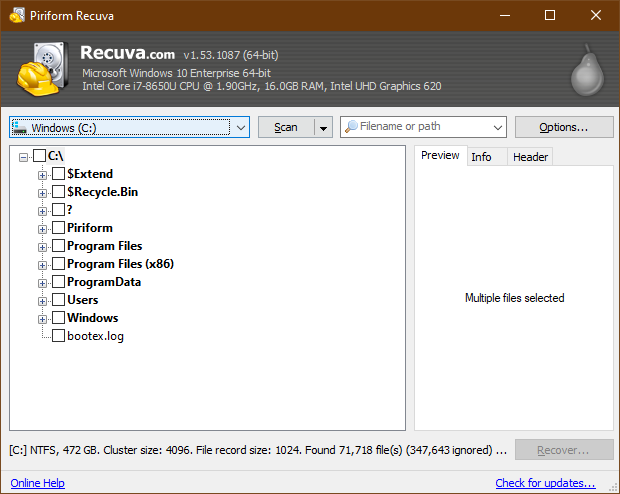This screenshot has height=494, width=620.
Task: Click into the Filename or path field
Action: [x=425, y=127]
